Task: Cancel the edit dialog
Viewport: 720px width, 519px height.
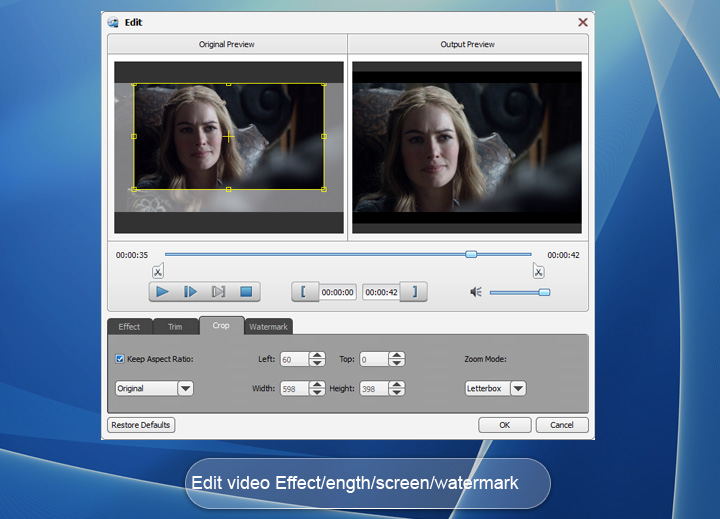Action: (562, 425)
